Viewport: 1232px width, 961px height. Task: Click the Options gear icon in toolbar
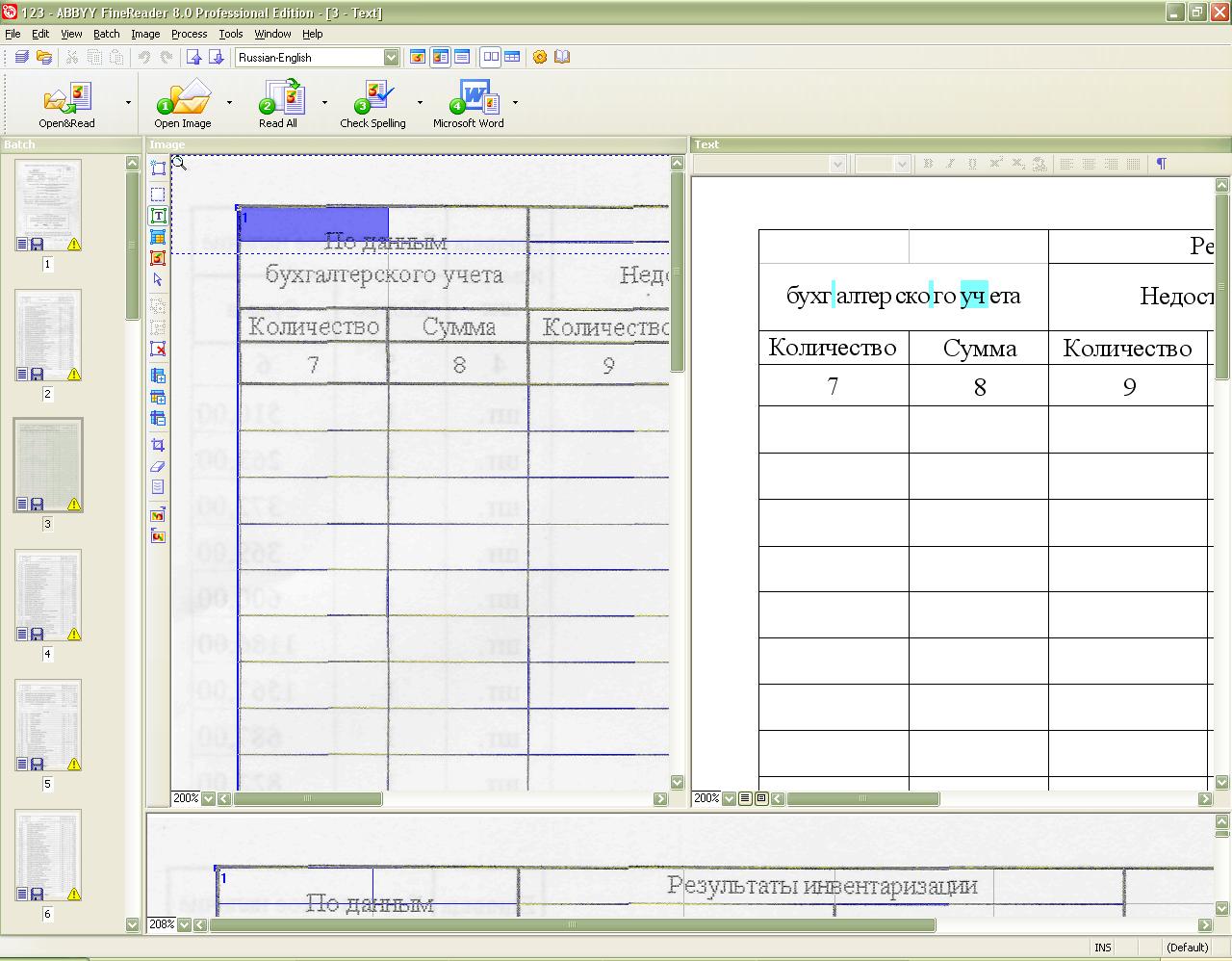(x=540, y=57)
